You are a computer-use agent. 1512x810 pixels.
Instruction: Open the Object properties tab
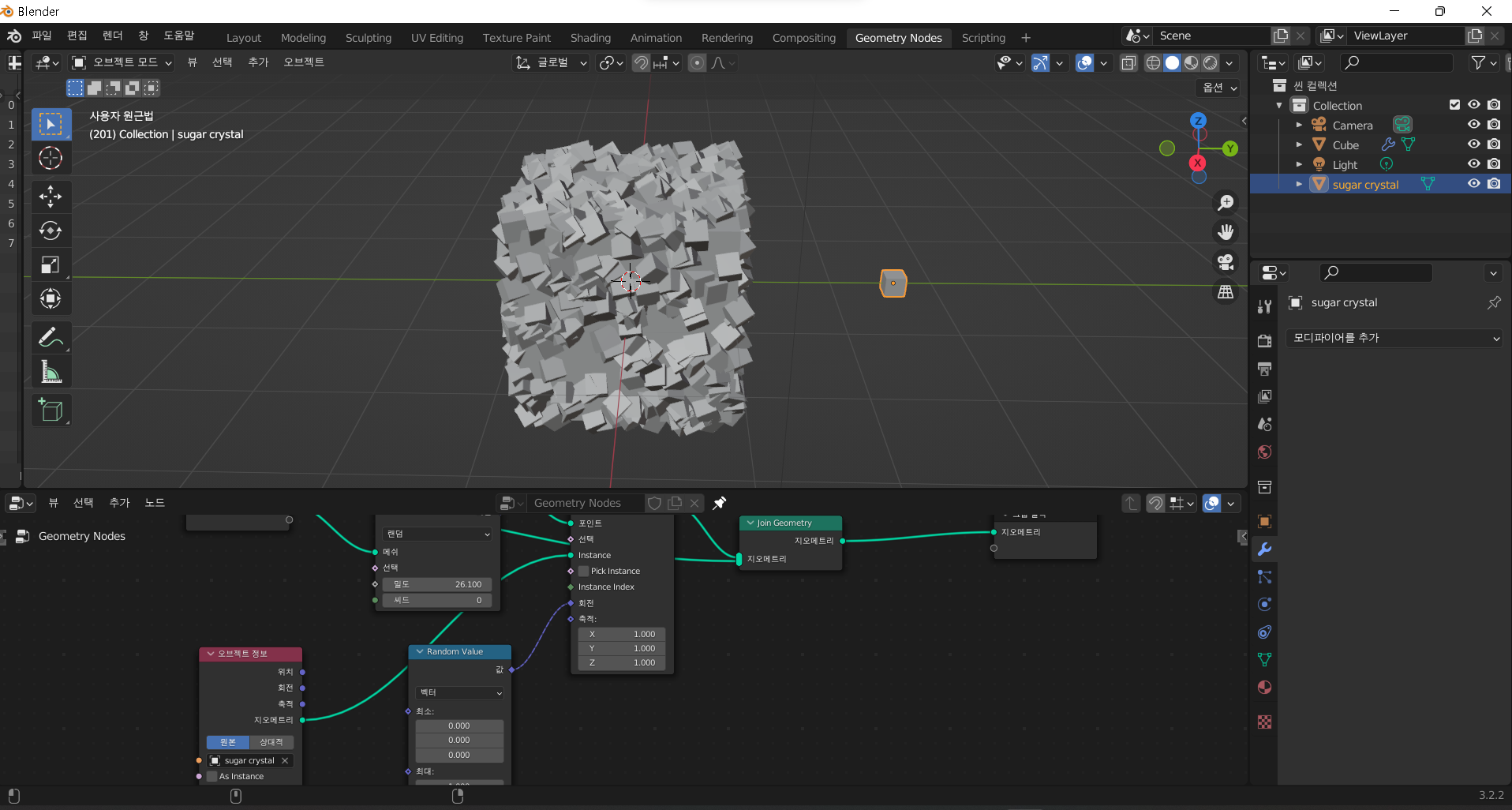1264,521
